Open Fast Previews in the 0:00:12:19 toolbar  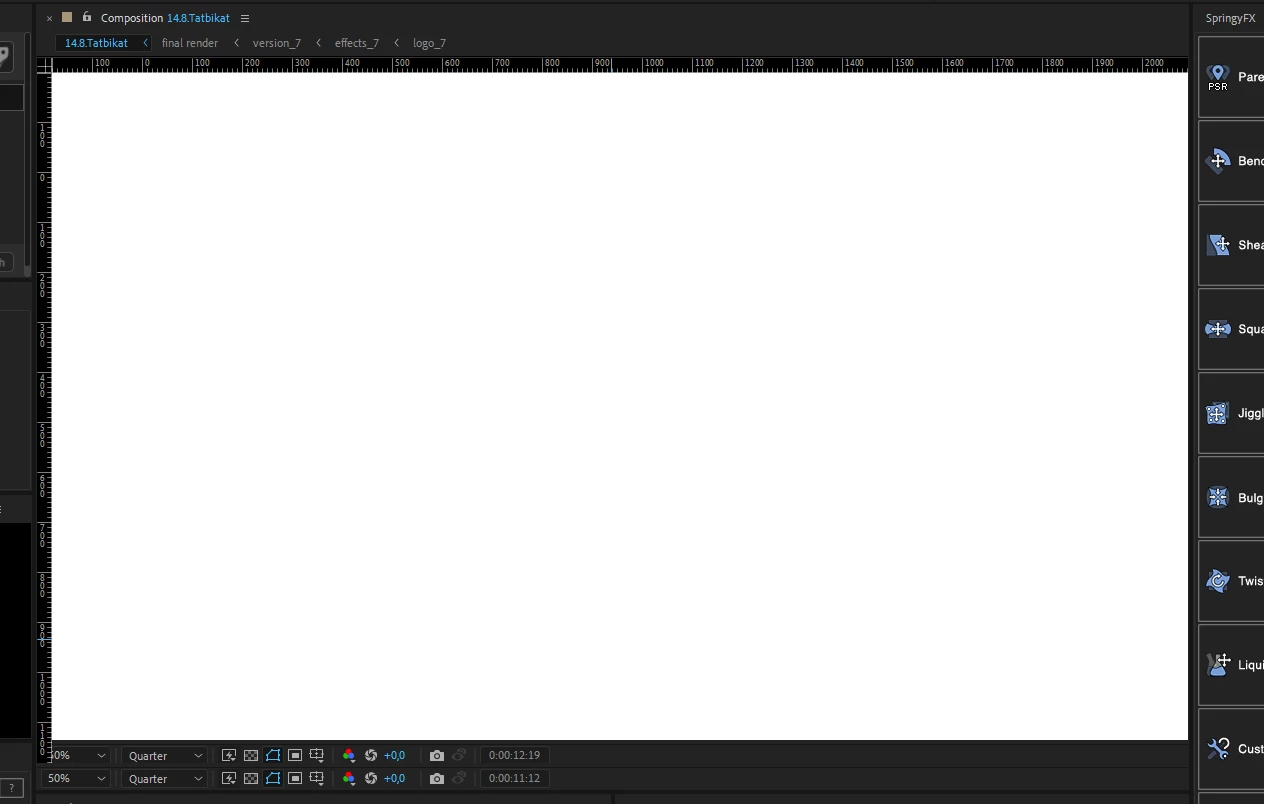pyautogui.click(x=229, y=755)
